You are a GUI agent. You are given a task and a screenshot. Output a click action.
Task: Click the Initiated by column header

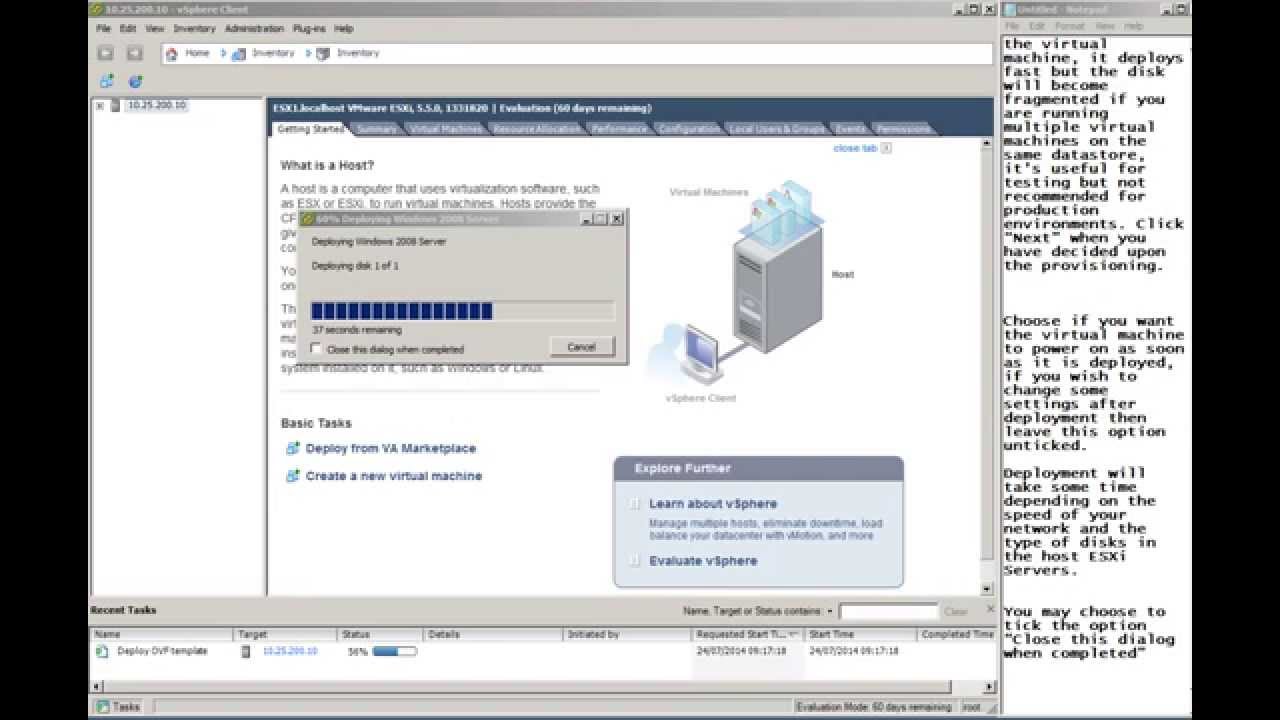click(627, 634)
